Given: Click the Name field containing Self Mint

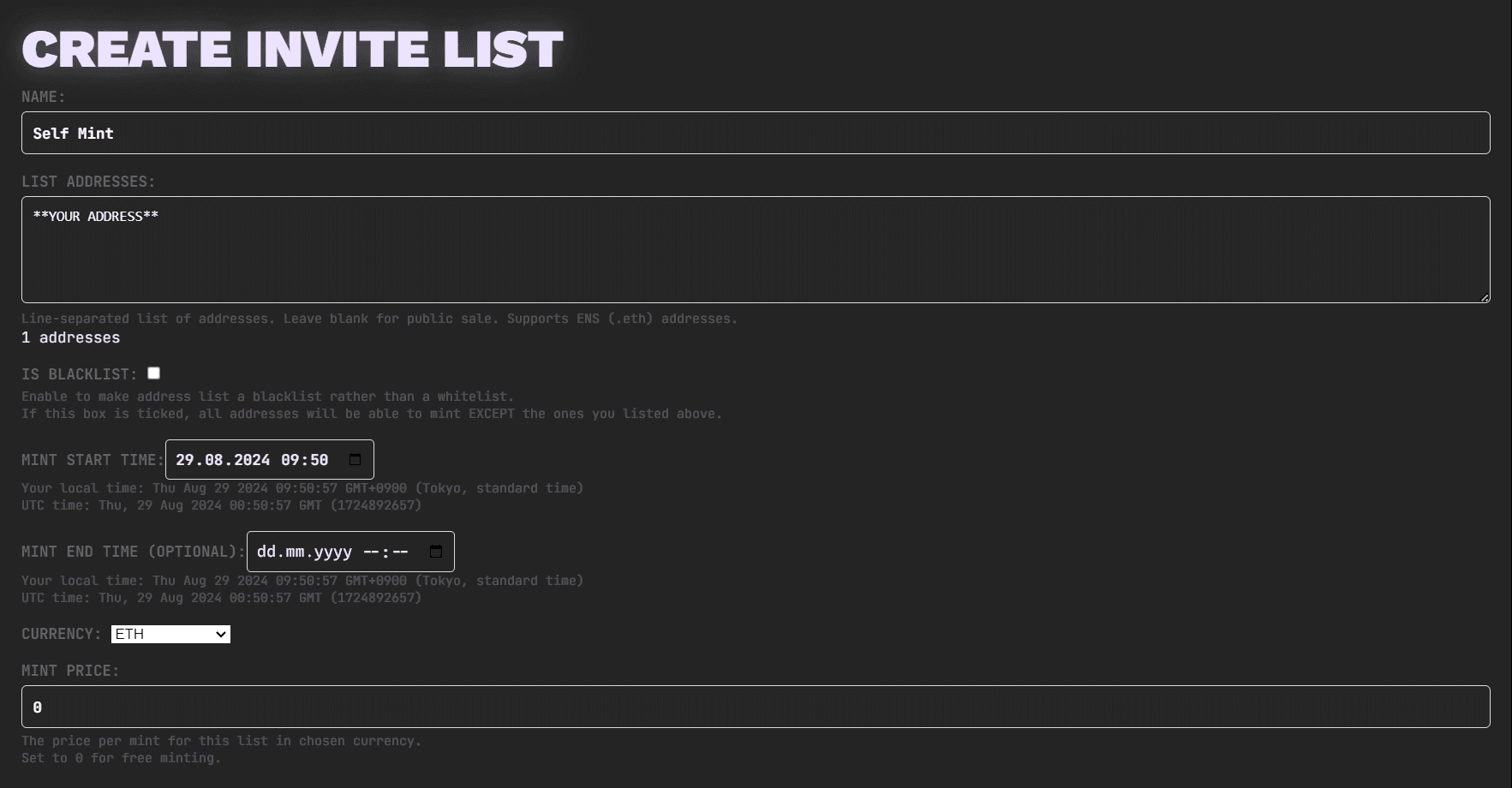Looking at the screenshot, I should coord(756,133).
